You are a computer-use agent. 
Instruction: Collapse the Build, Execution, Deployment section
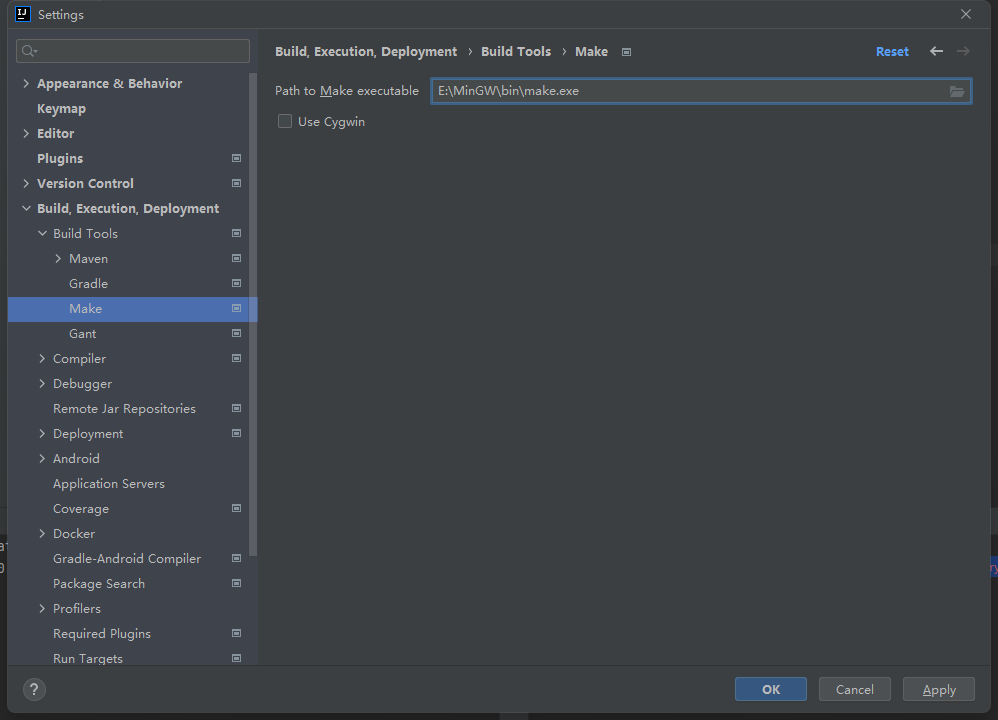(26, 209)
